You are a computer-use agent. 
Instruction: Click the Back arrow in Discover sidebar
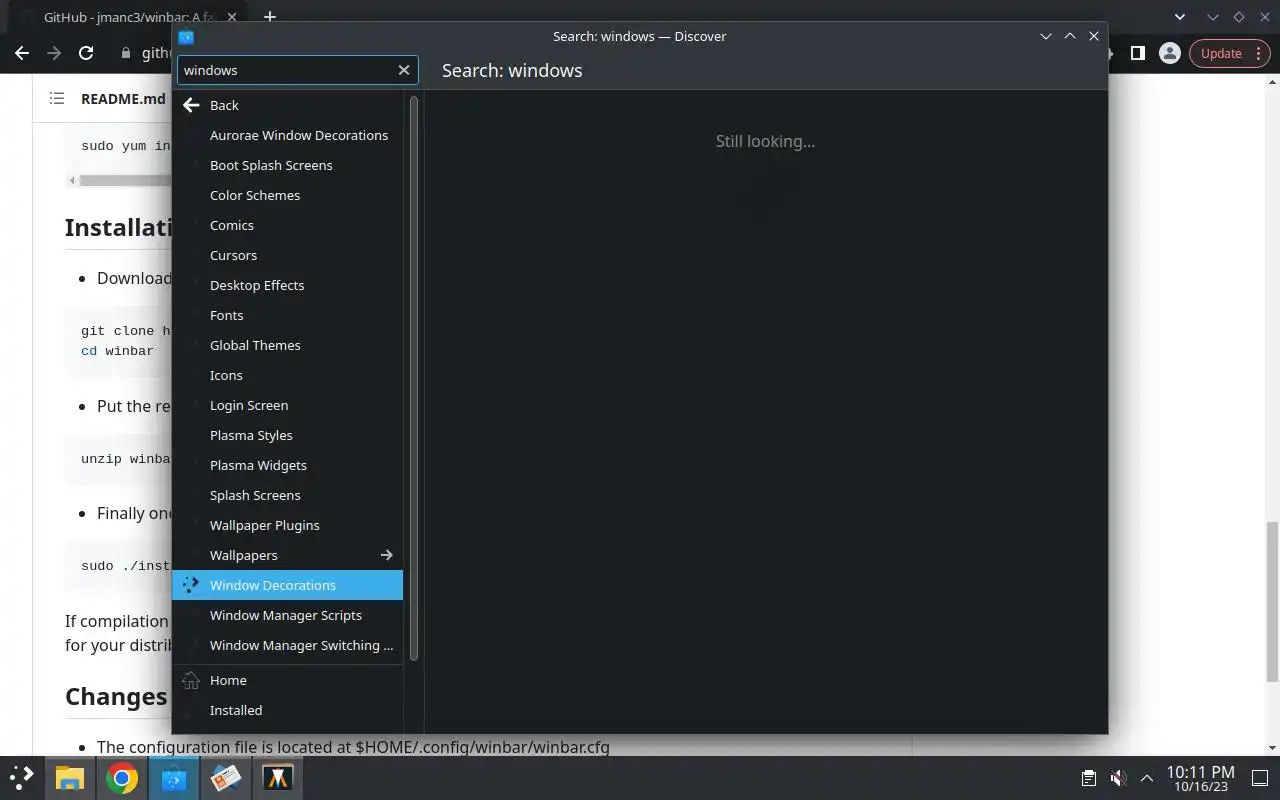tap(191, 105)
